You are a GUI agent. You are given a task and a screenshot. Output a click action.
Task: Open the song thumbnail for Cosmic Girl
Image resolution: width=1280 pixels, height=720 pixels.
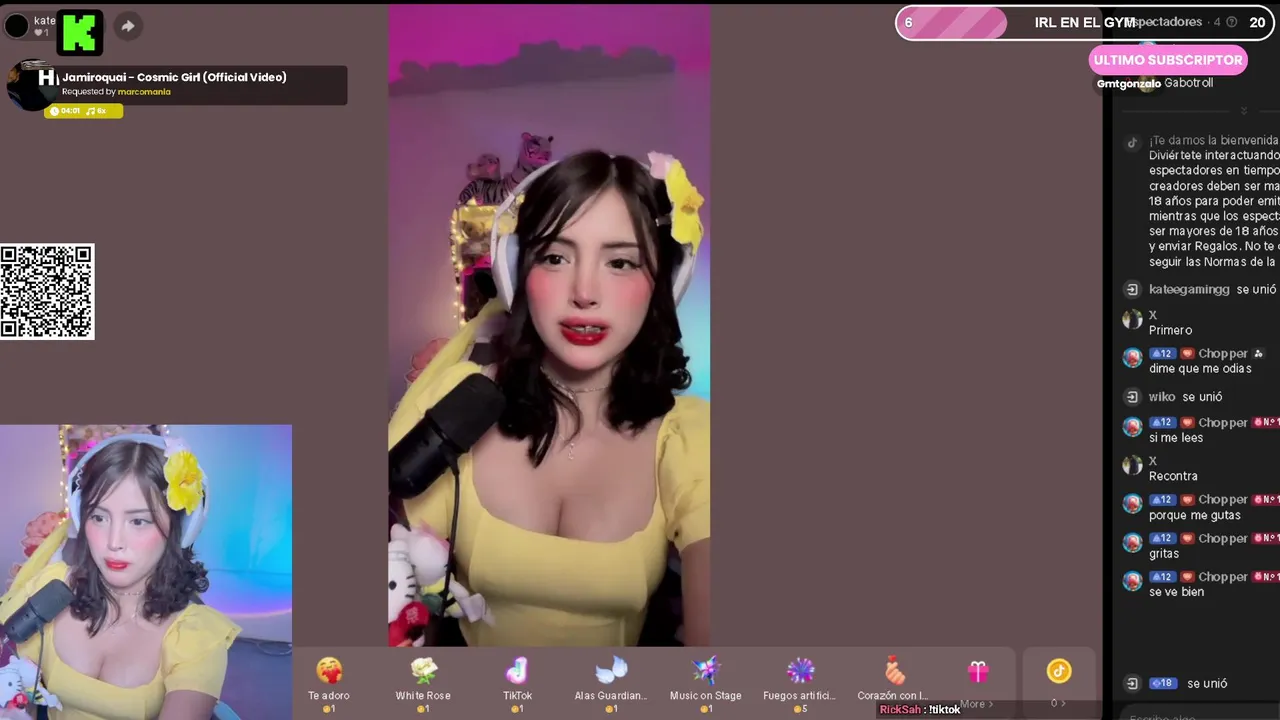tap(32, 85)
